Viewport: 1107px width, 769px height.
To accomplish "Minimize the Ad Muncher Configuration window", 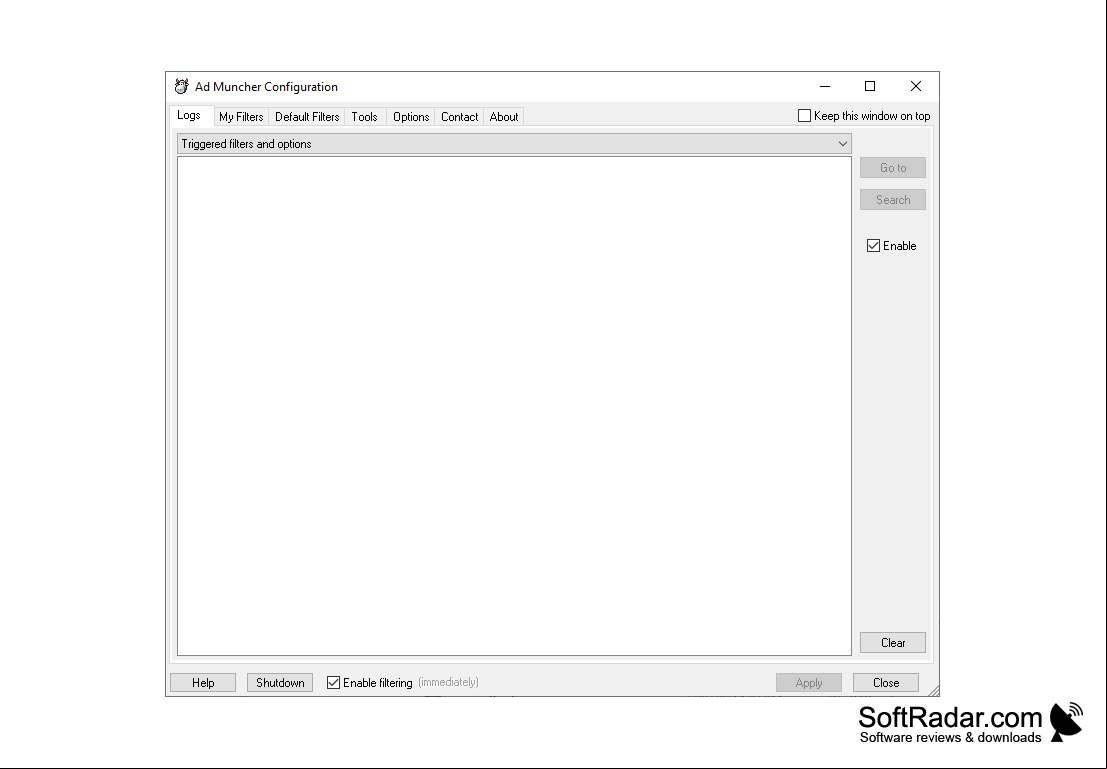I will [x=825, y=86].
